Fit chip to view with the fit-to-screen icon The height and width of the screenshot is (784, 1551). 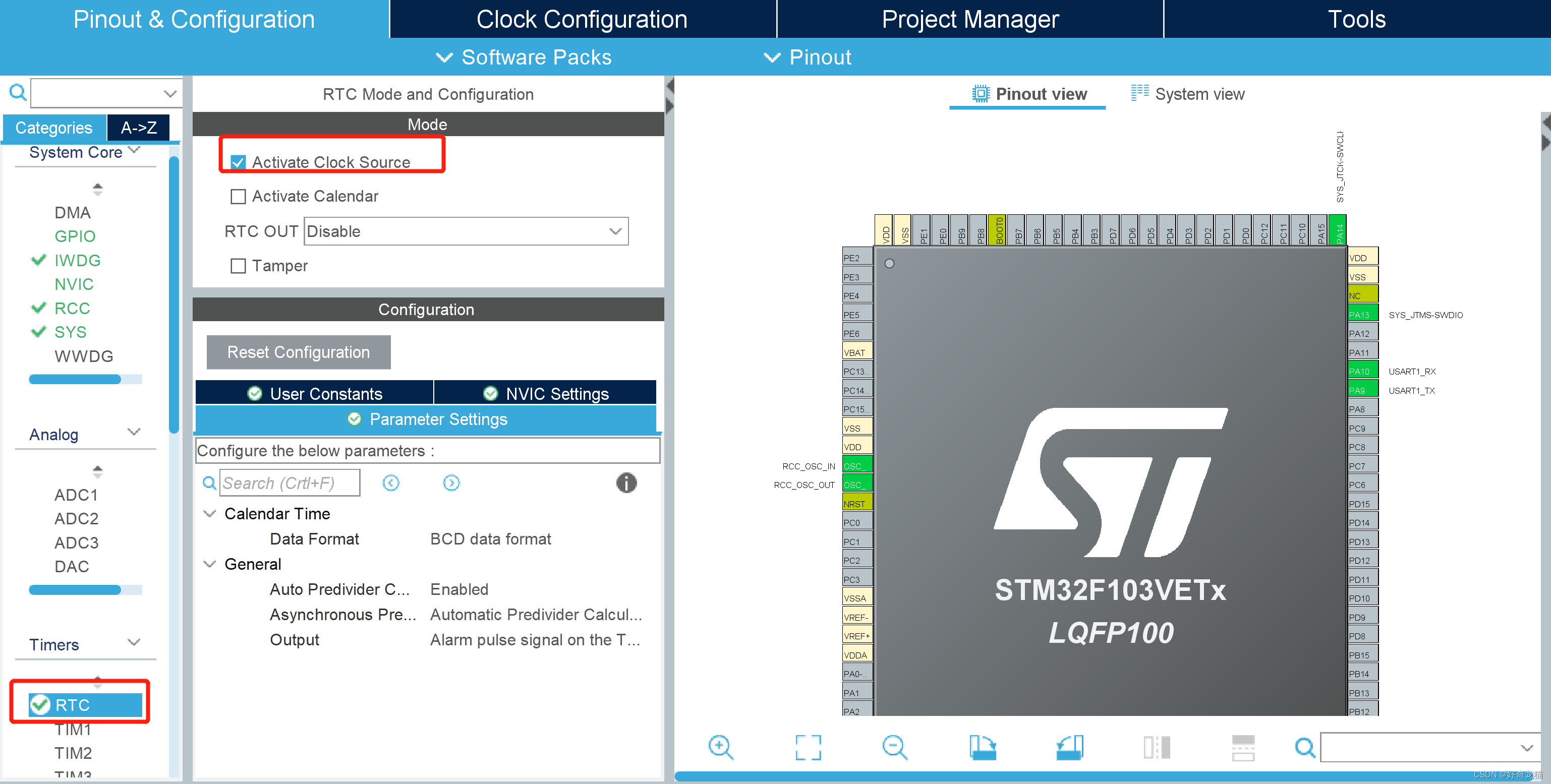808,747
